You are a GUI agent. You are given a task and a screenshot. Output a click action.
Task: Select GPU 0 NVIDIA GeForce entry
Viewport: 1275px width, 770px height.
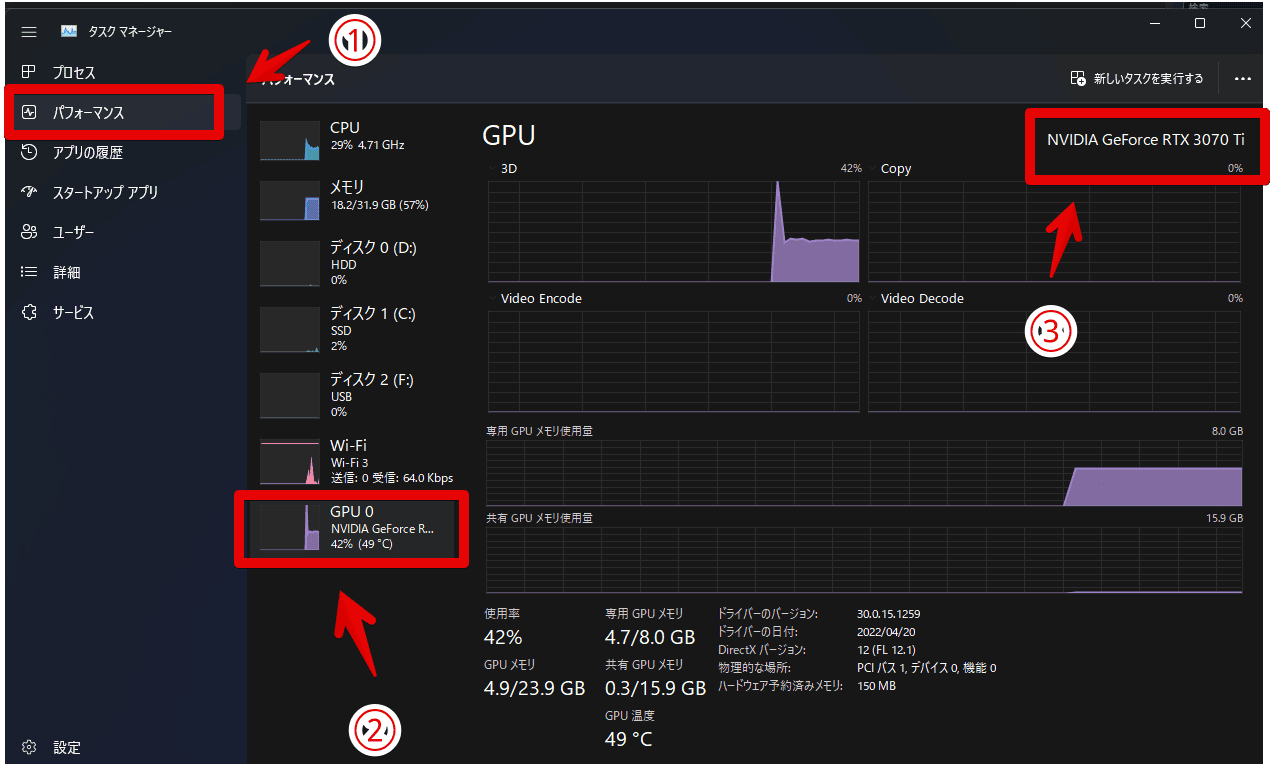tap(352, 529)
